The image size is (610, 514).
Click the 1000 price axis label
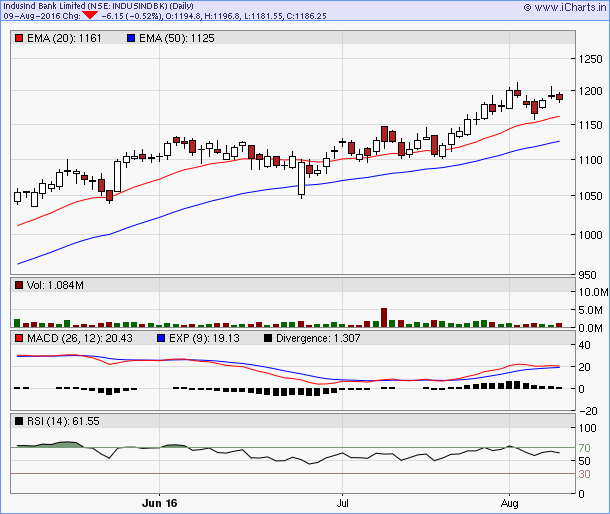click(590, 235)
